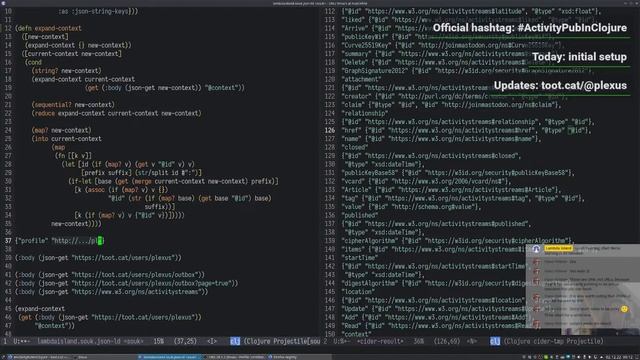Click the '(expand-context' call on line 45
The image size is (640, 360).
point(40,309)
